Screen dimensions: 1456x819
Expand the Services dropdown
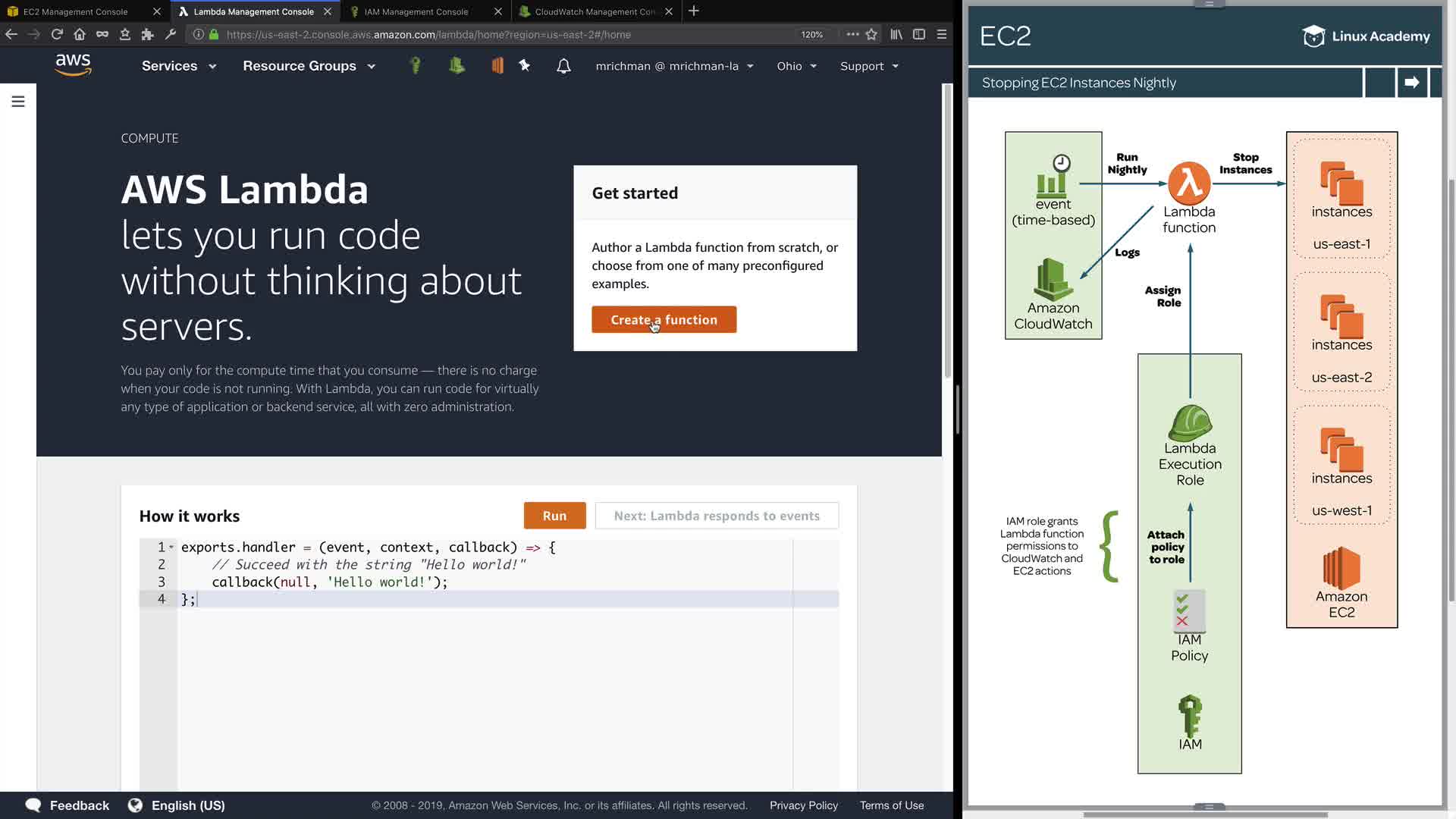(x=179, y=66)
